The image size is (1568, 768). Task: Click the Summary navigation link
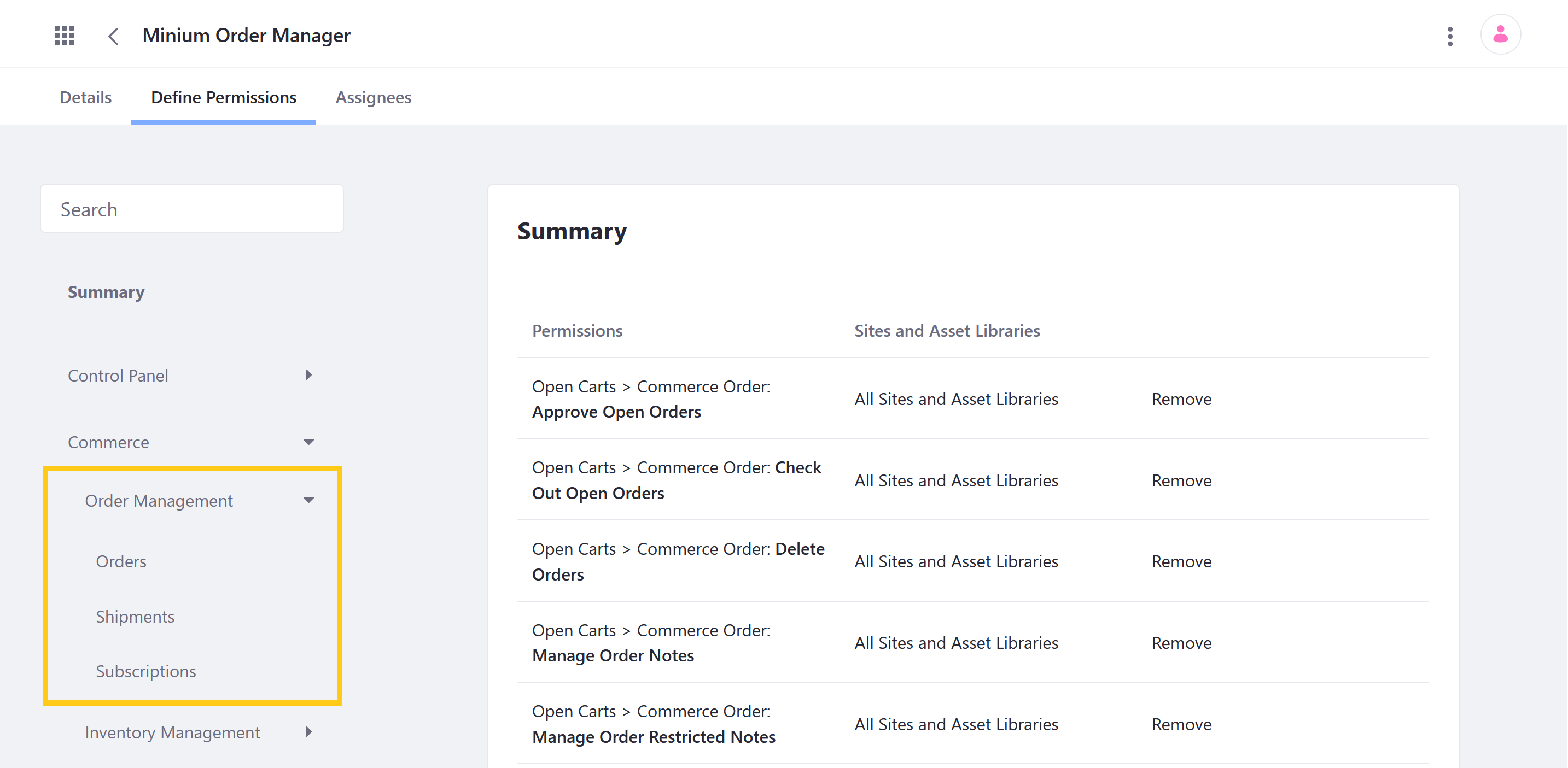pyautogui.click(x=105, y=291)
